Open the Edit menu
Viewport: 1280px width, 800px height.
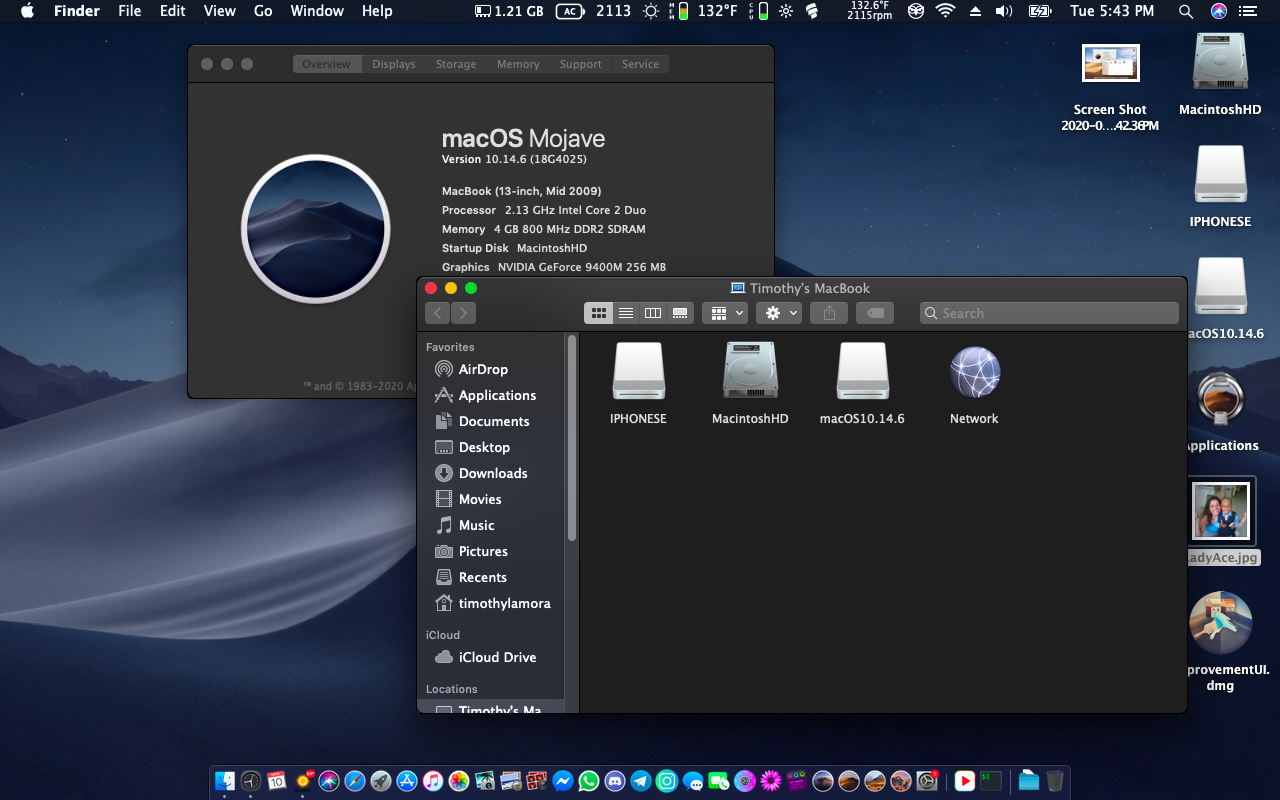pyautogui.click(x=173, y=11)
